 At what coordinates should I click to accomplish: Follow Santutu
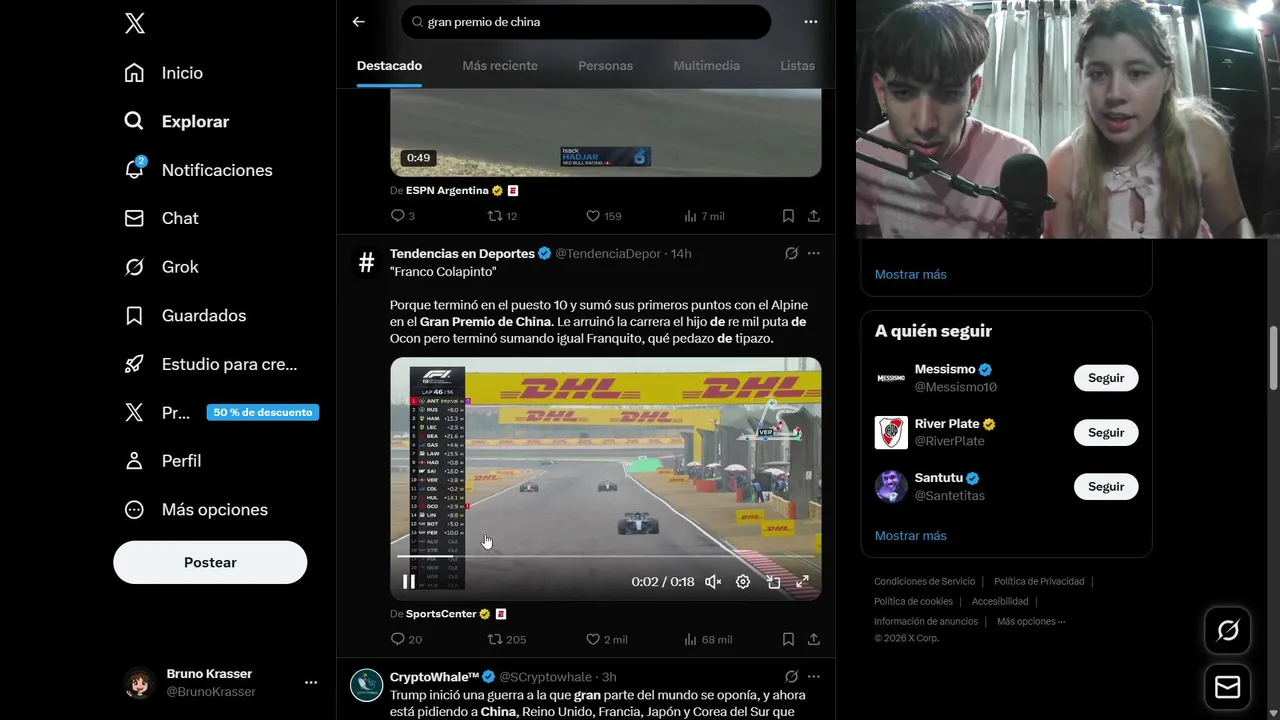coord(1106,487)
